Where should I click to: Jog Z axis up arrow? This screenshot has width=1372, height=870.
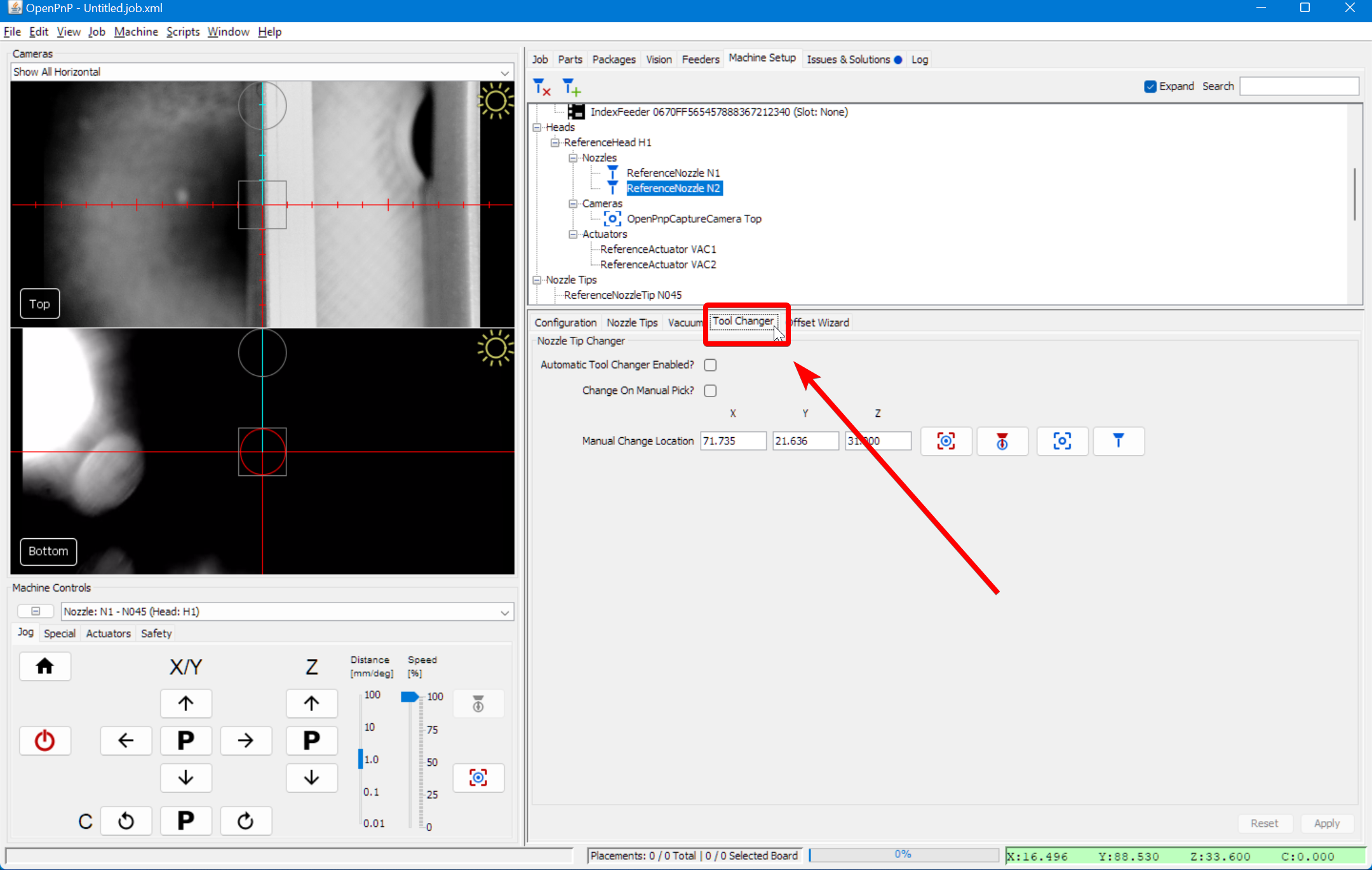[311, 703]
